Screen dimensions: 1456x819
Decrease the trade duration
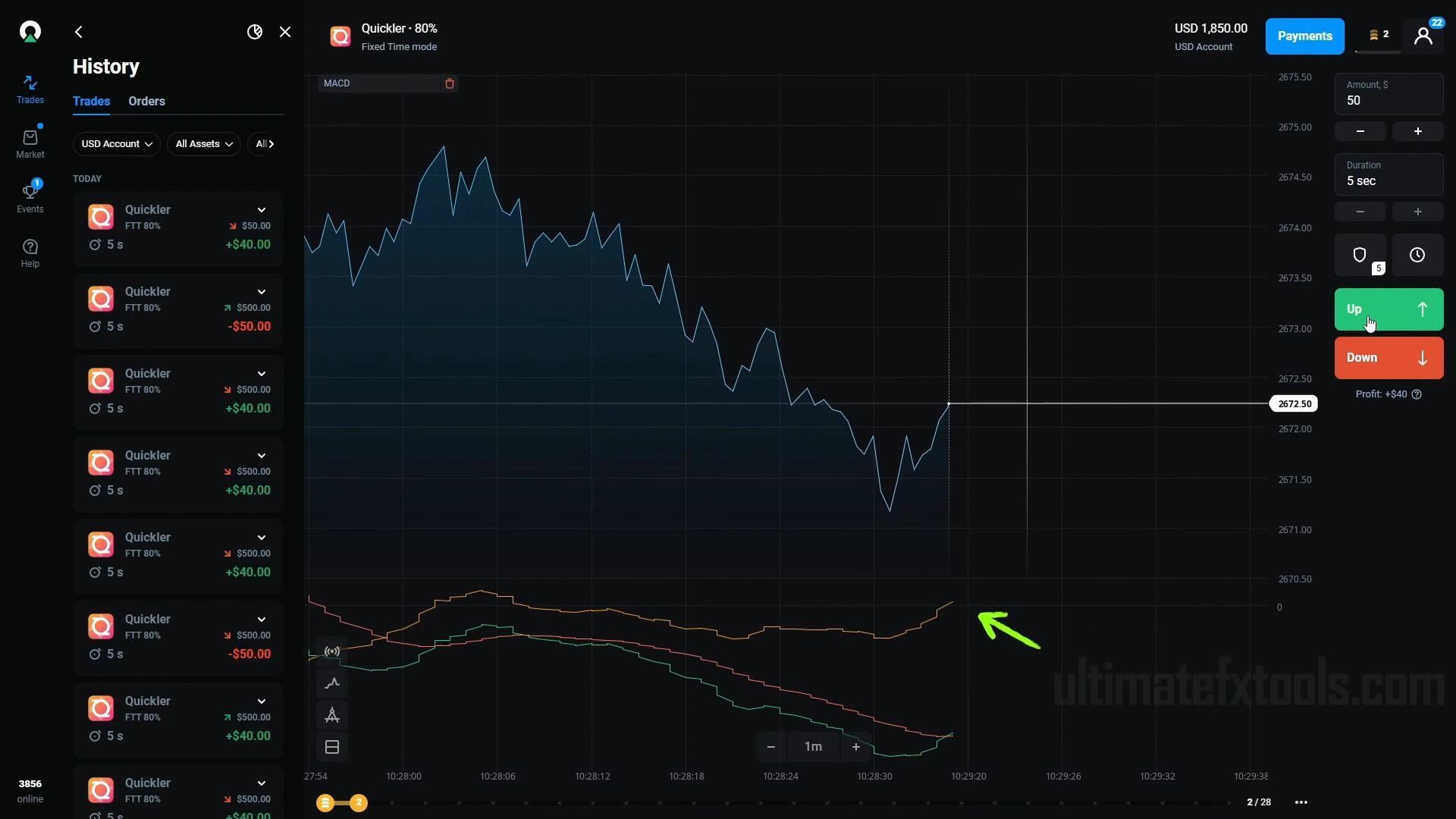tap(1360, 212)
